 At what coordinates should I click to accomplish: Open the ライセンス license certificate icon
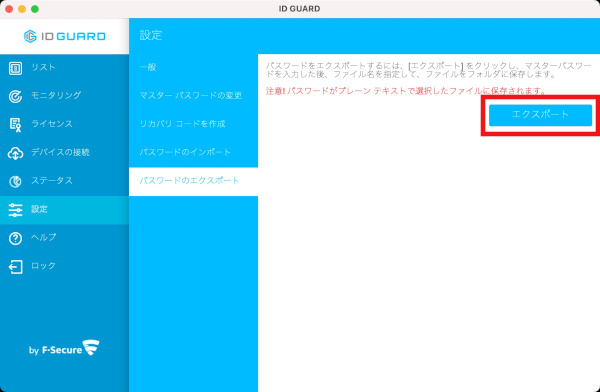click(15, 124)
